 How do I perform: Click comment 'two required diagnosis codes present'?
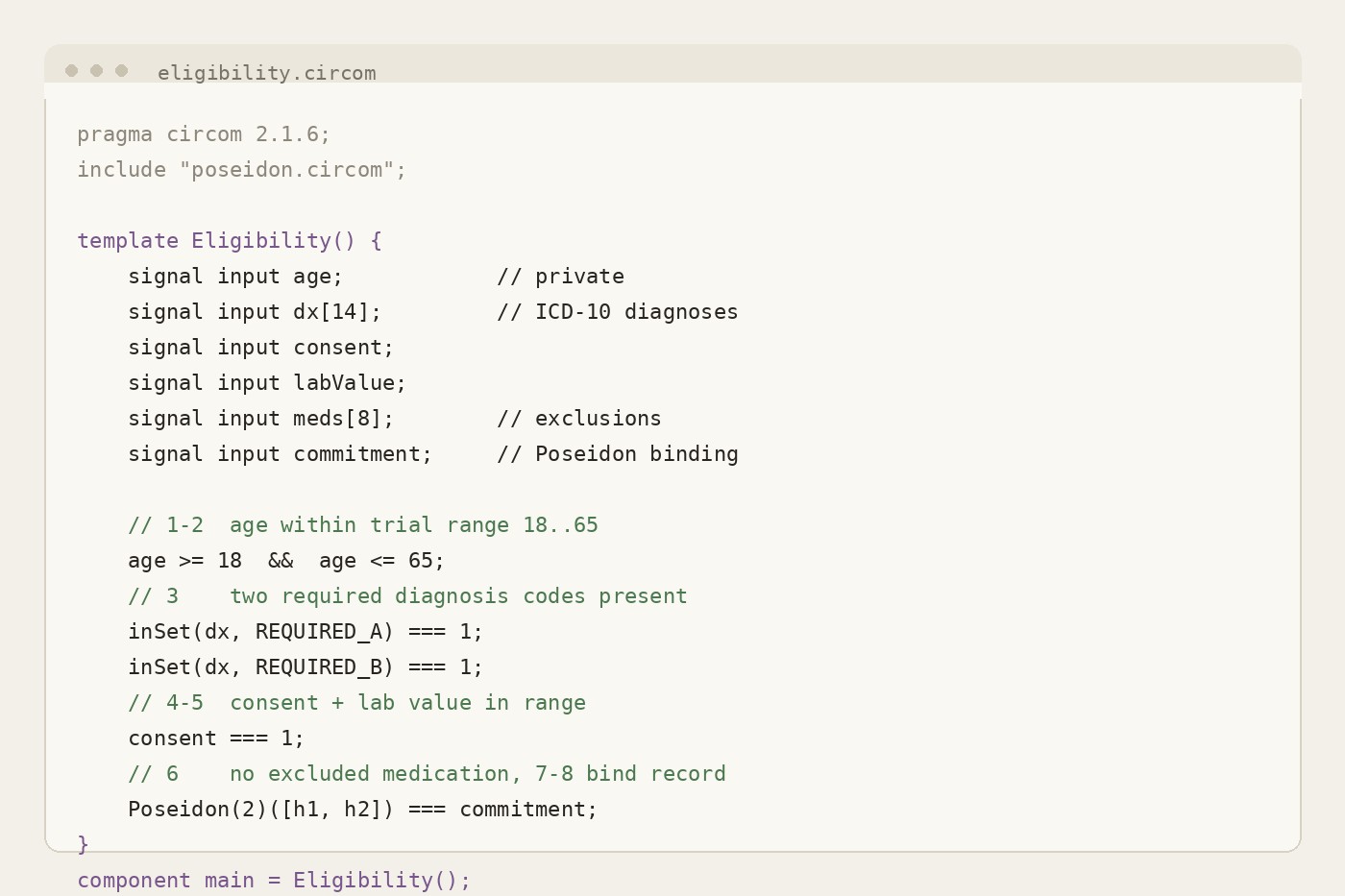click(x=407, y=596)
